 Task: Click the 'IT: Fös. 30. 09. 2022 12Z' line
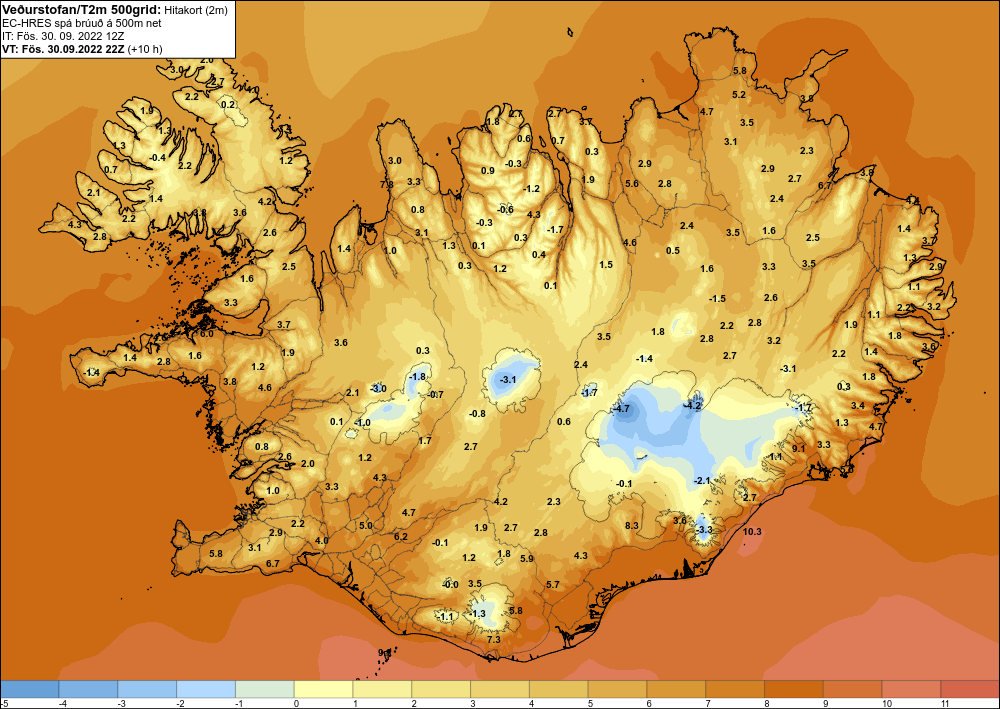pyautogui.click(x=63, y=36)
